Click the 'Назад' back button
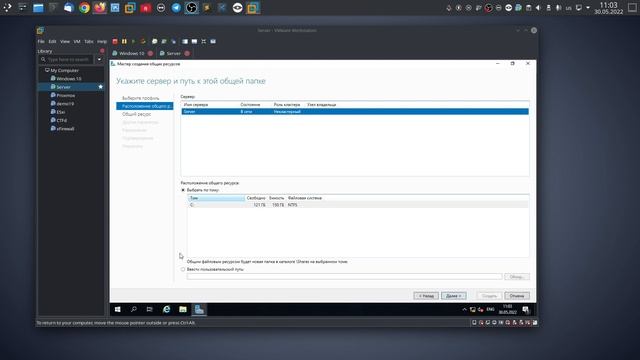This screenshot has width=640, height=360. [x=426, y=296]
